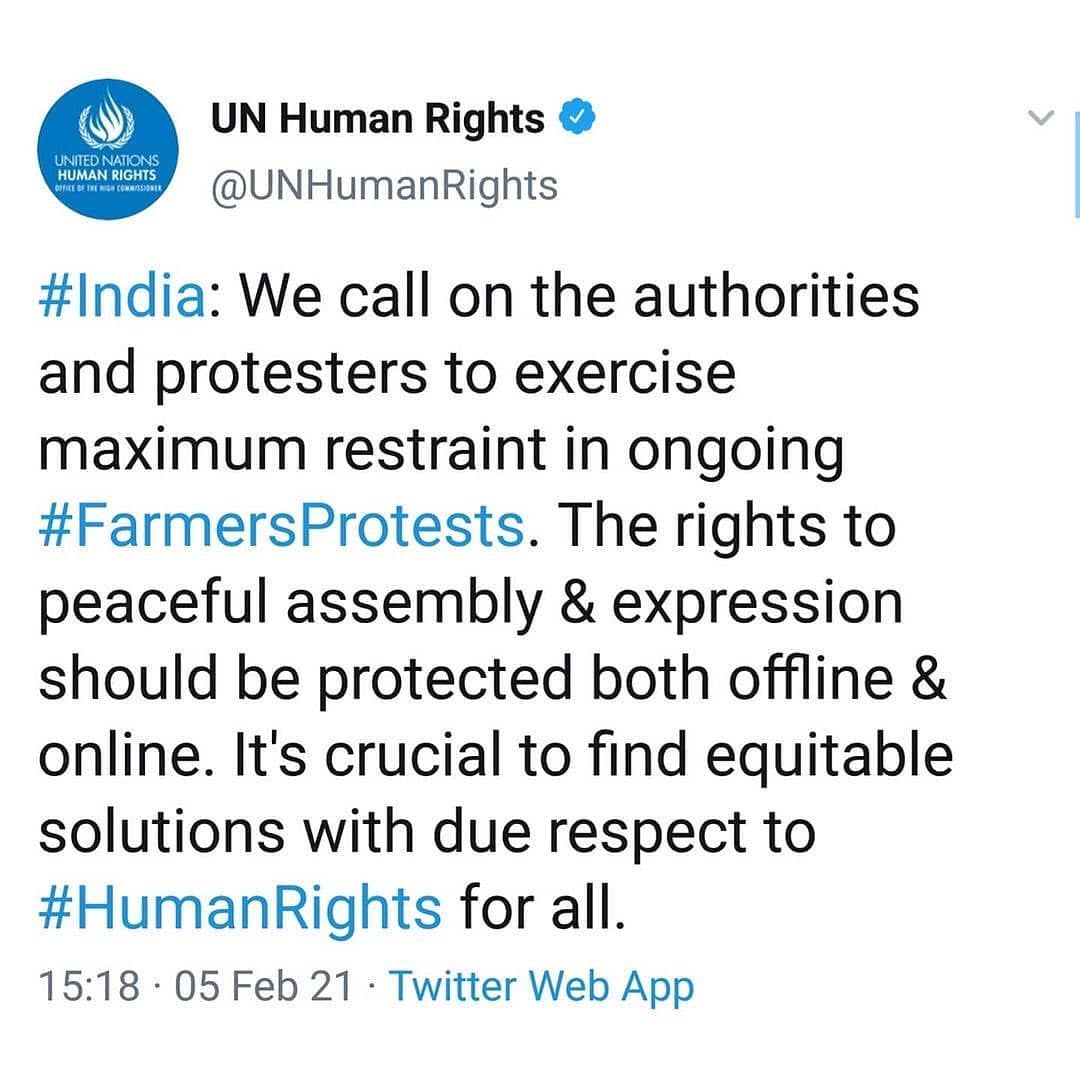Open the #India hashtag

(123, 296)
